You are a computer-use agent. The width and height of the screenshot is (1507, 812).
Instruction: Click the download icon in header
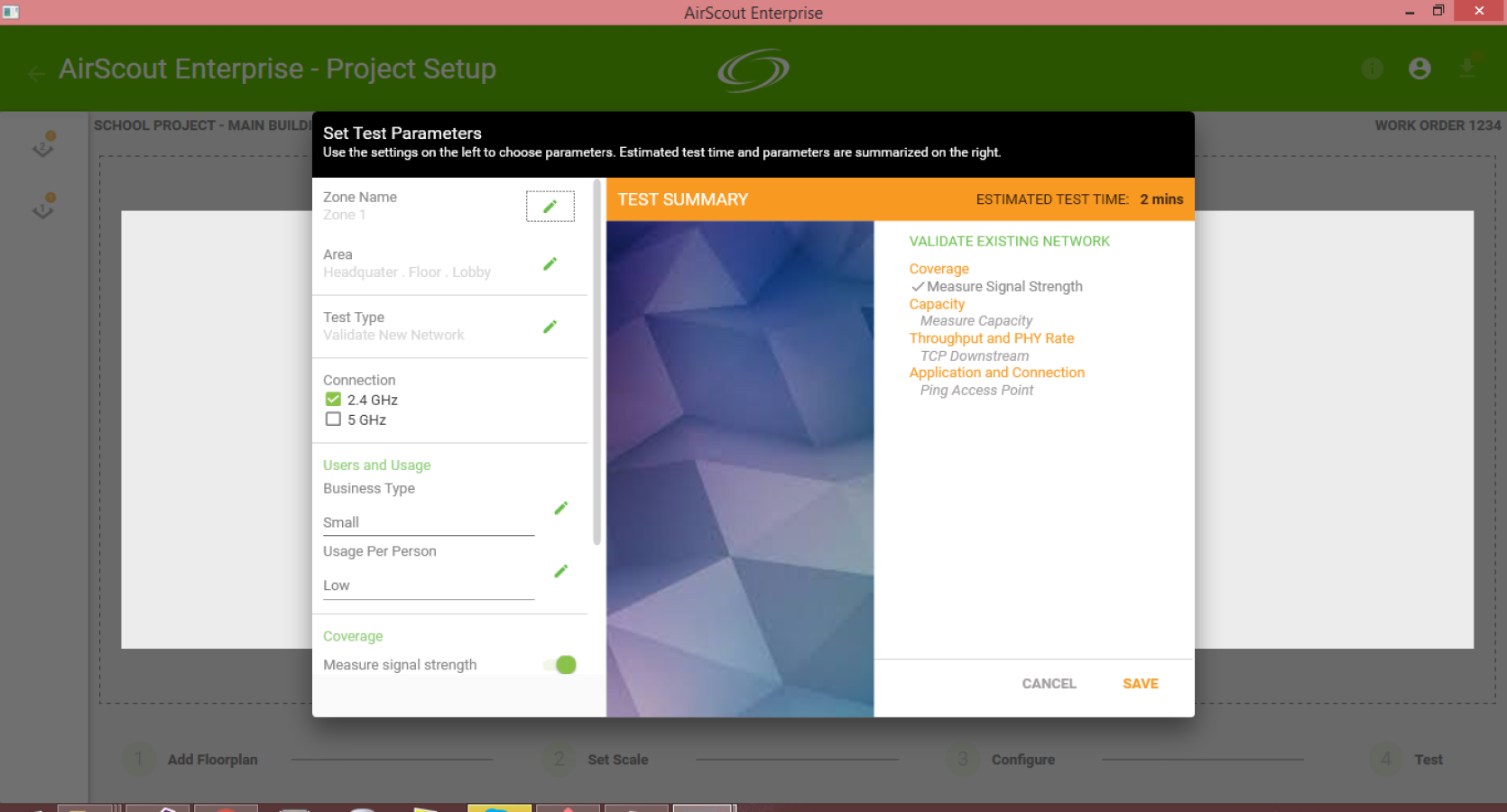1467,67
